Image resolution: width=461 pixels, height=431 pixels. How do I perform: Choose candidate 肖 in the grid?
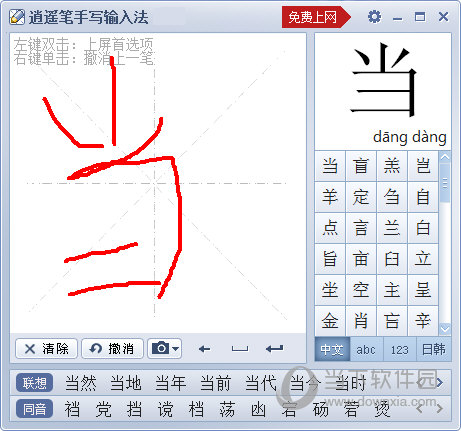[x=361, y=321]
